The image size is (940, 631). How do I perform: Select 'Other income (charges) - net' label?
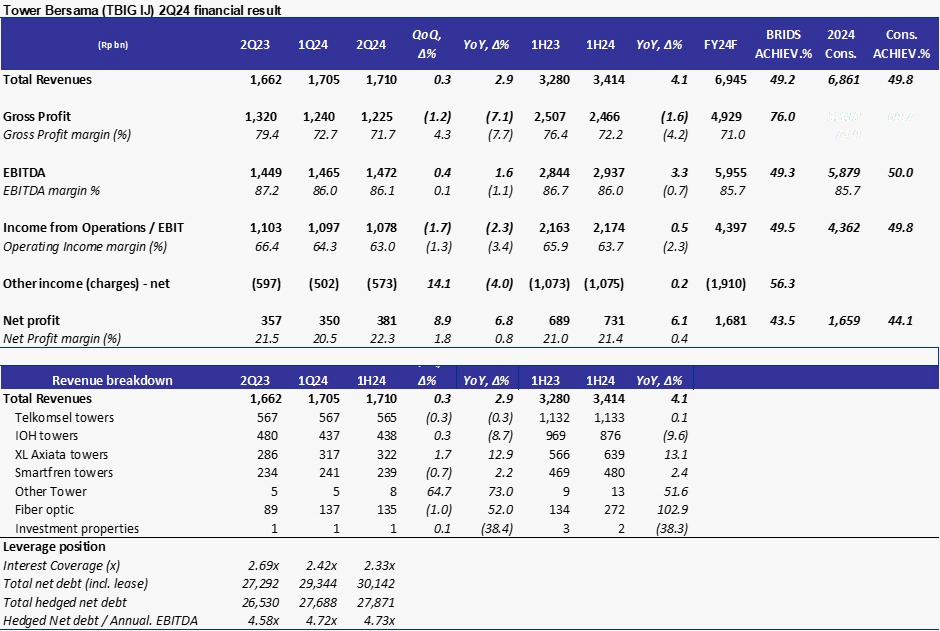[86, 283]
